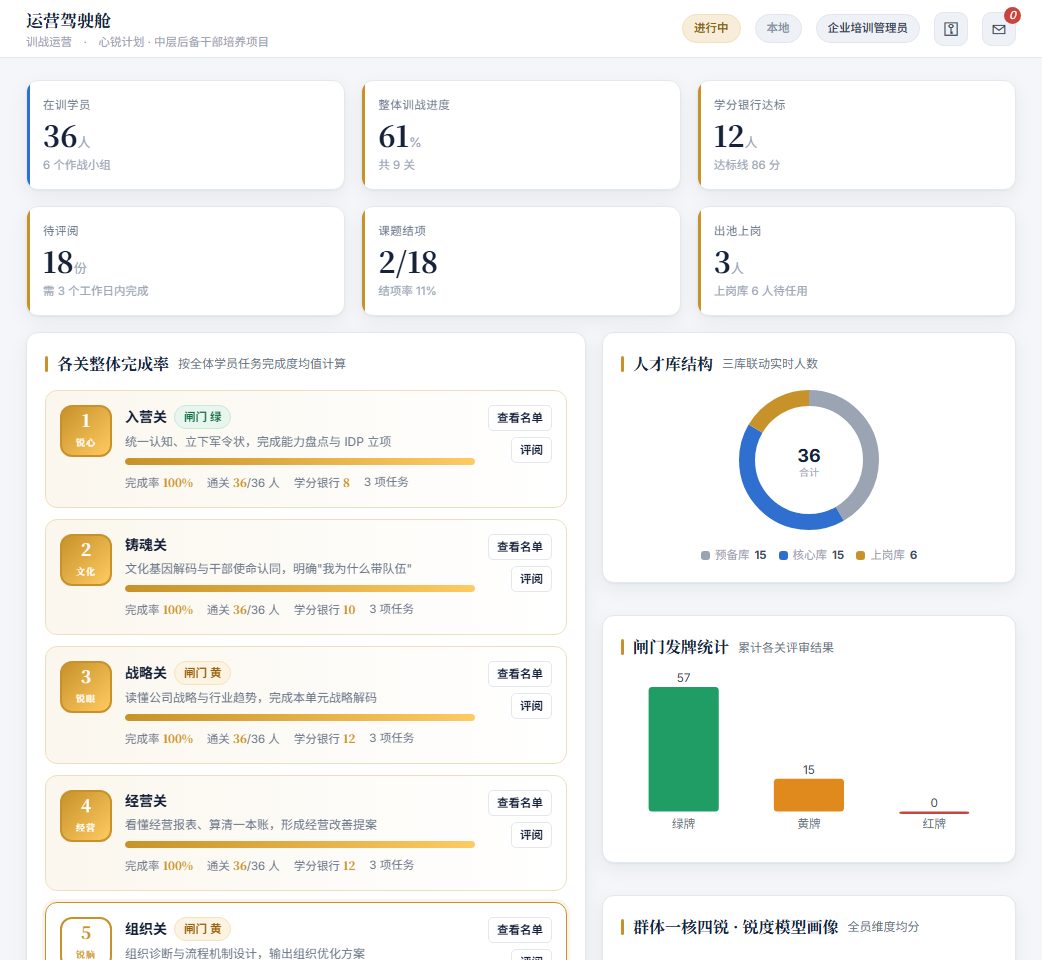Open the 课题结项 2/18 stat card
This screenshot has height=960, width=1042.
pos(521,261)
